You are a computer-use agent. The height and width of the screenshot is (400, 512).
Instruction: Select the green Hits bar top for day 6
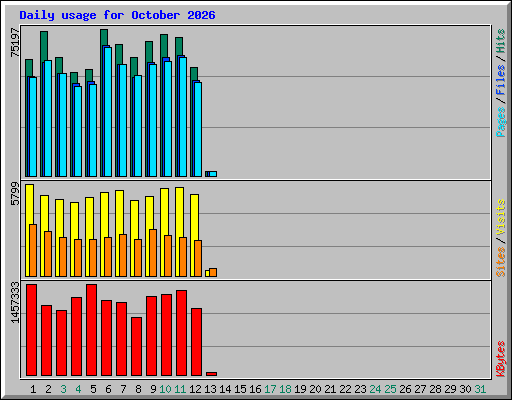(104, 37)
